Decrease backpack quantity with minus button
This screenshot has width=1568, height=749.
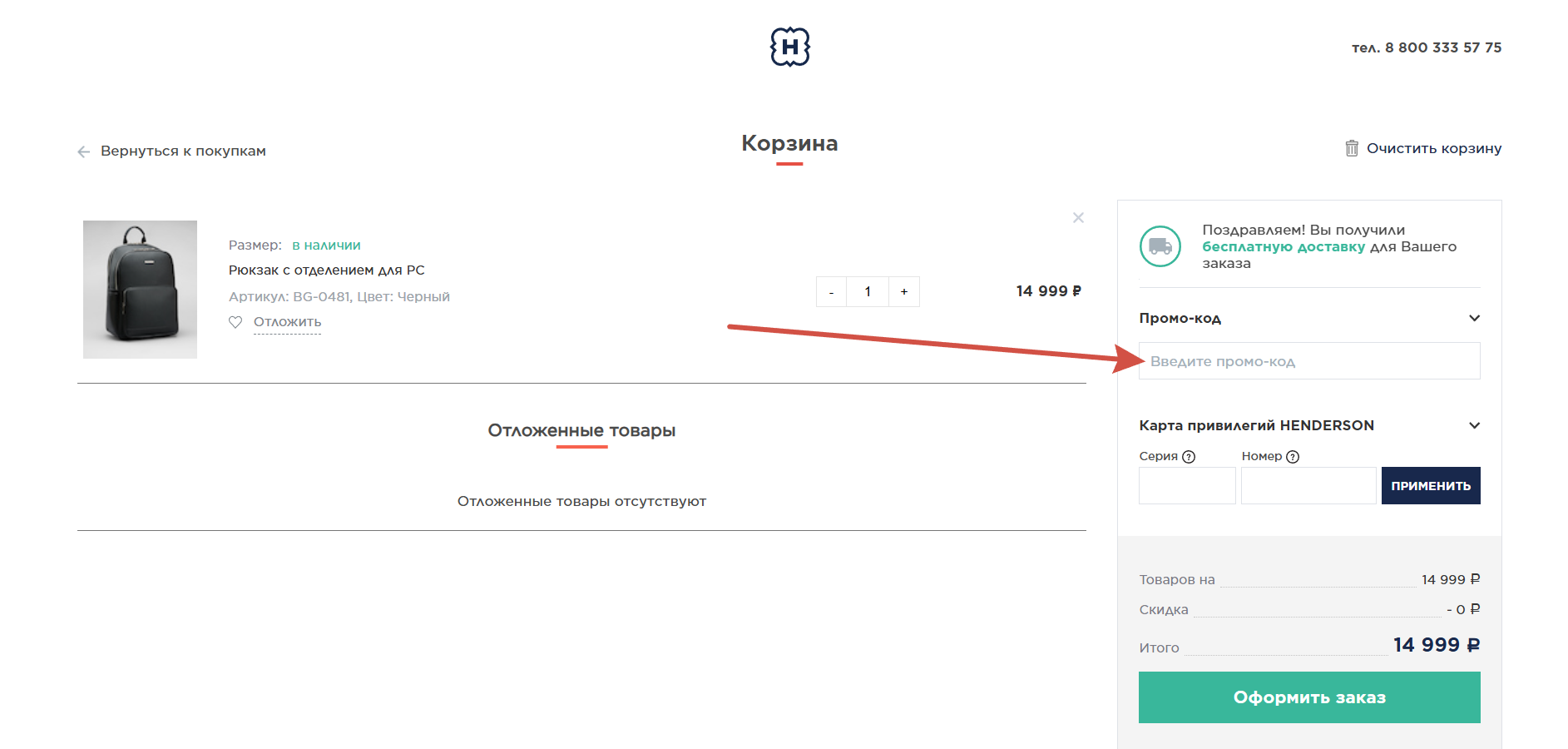(x=831, y=292)
